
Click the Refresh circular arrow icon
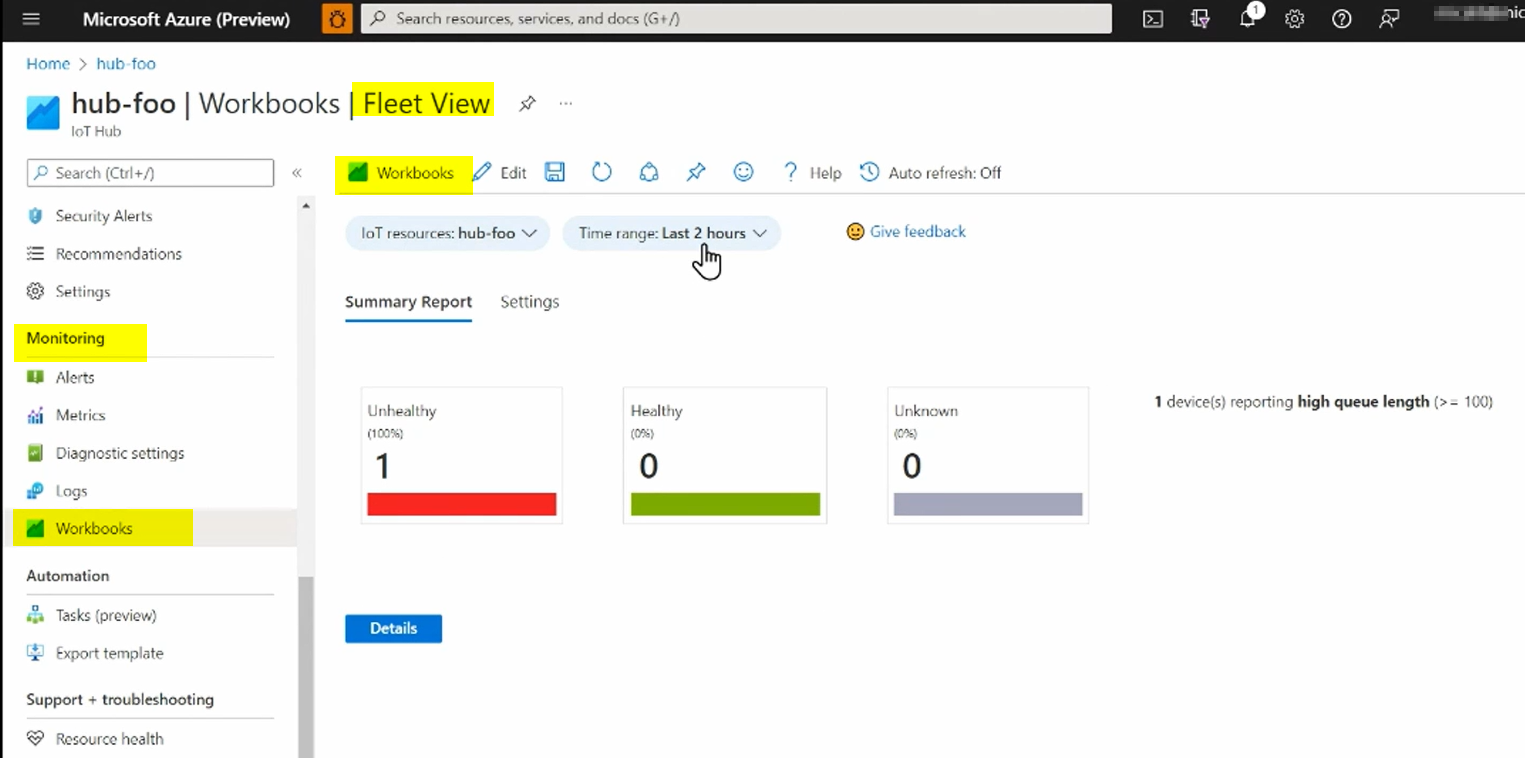click(601, 172)
